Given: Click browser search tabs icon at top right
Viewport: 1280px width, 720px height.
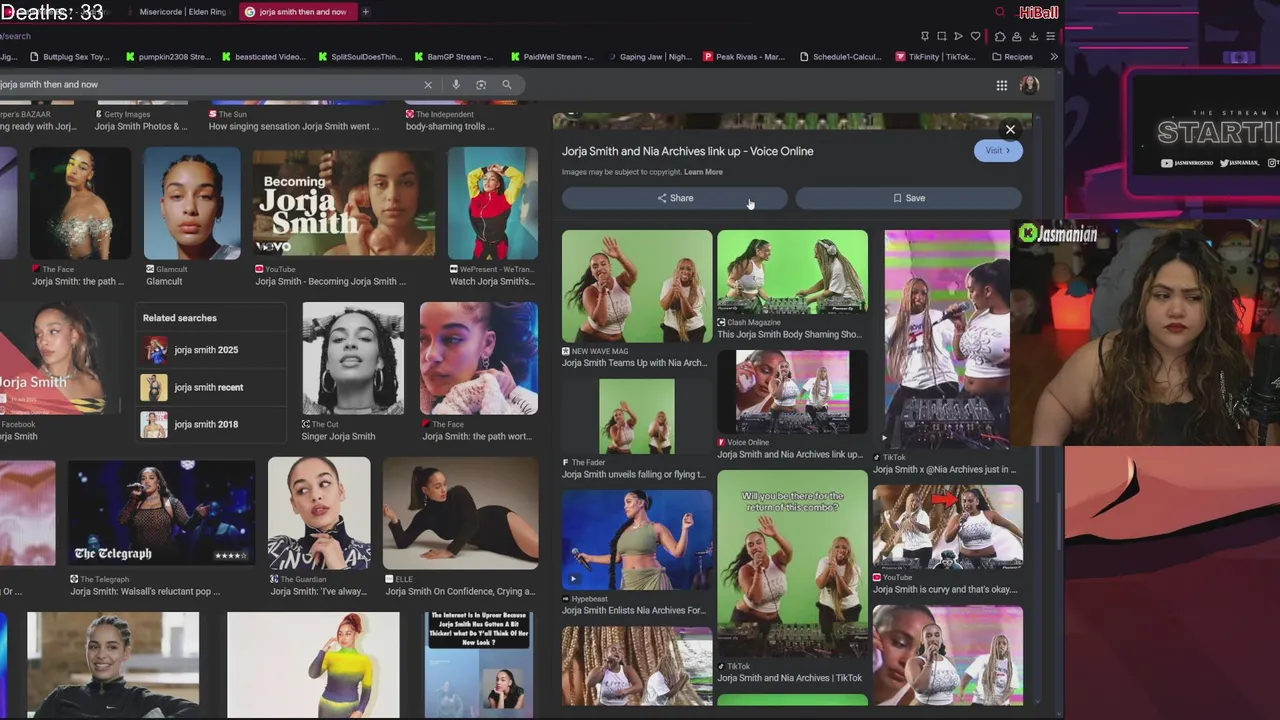Looking at the screenshot, I should point(1000,12).
